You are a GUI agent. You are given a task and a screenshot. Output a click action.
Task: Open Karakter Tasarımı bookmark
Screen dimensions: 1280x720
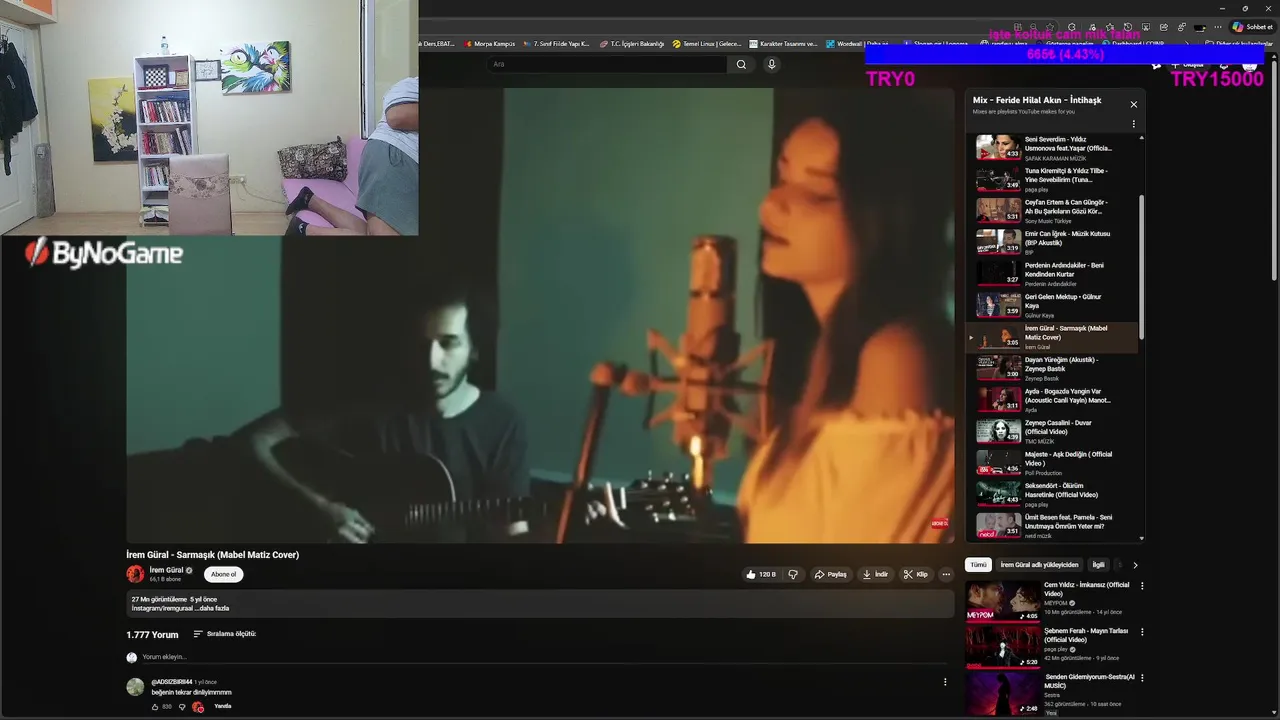[x=782, y=44]
